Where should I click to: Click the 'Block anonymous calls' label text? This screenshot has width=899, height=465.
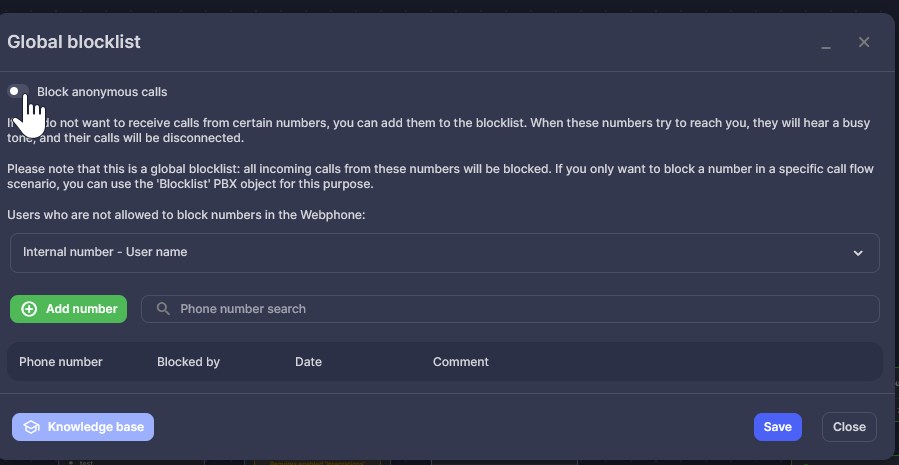click(x=102, y=92)
